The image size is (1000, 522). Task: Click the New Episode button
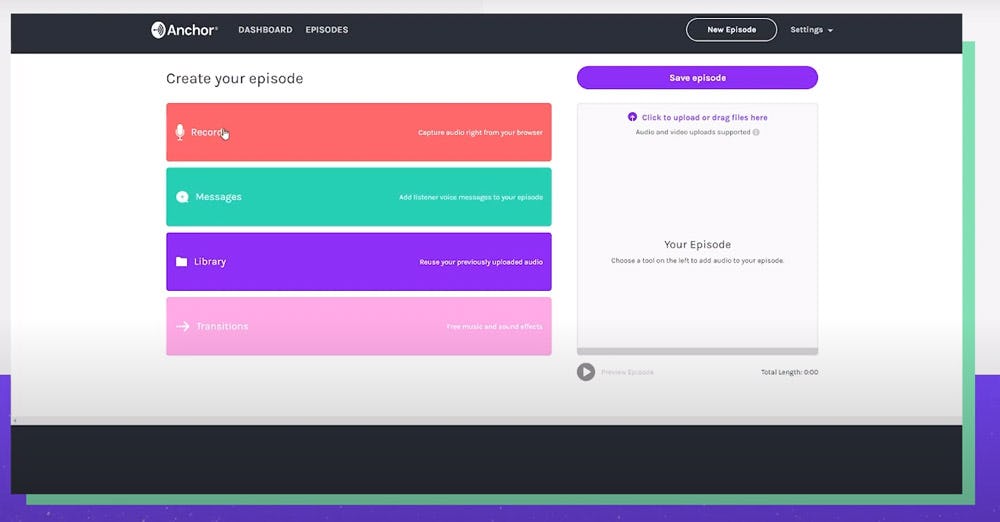(x=731, y=30)
